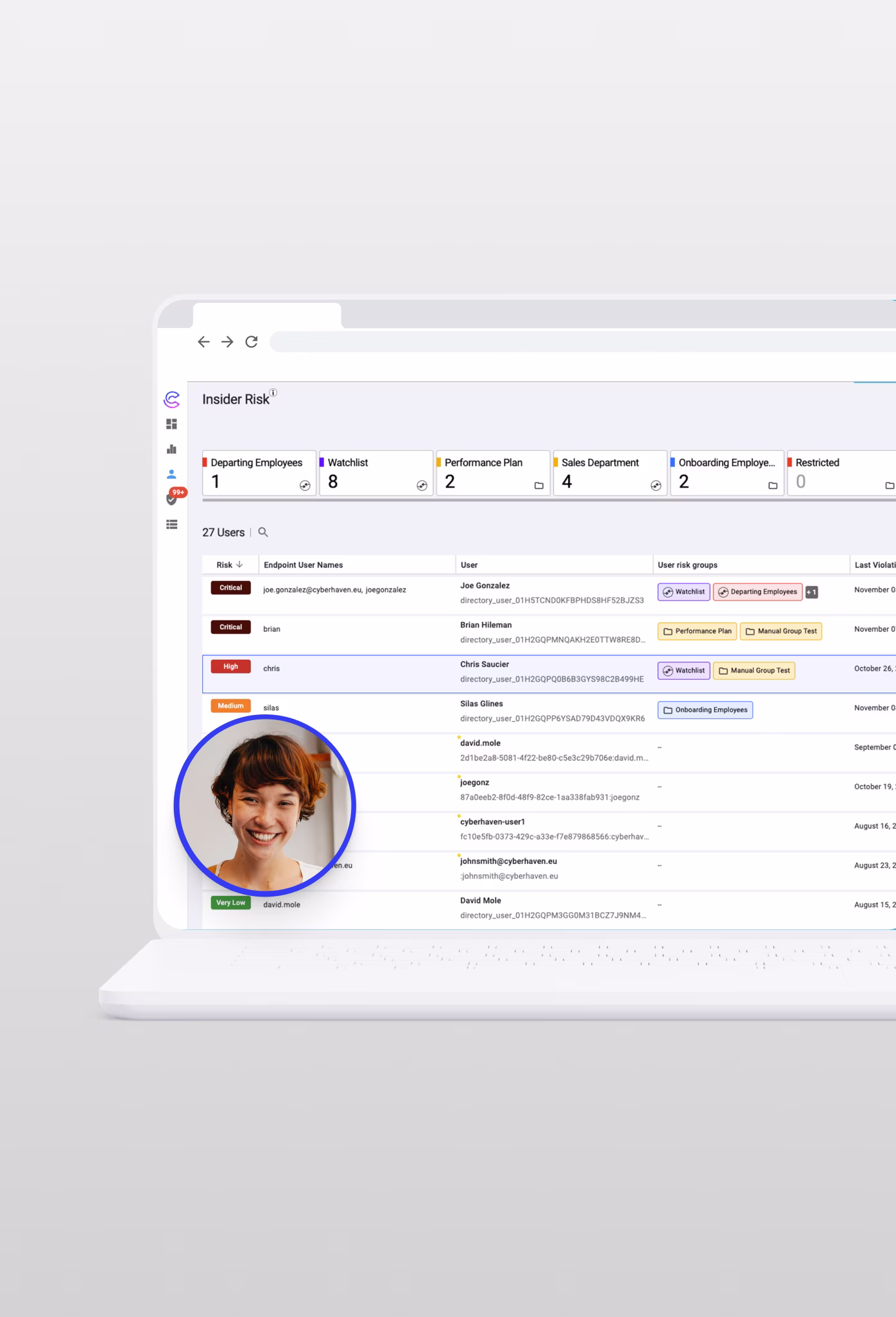896x1317 pixels.
Task: Click Manual Group Test tag in Brian Hileman row
Action: pyautogui.click(x=781, y=631)
